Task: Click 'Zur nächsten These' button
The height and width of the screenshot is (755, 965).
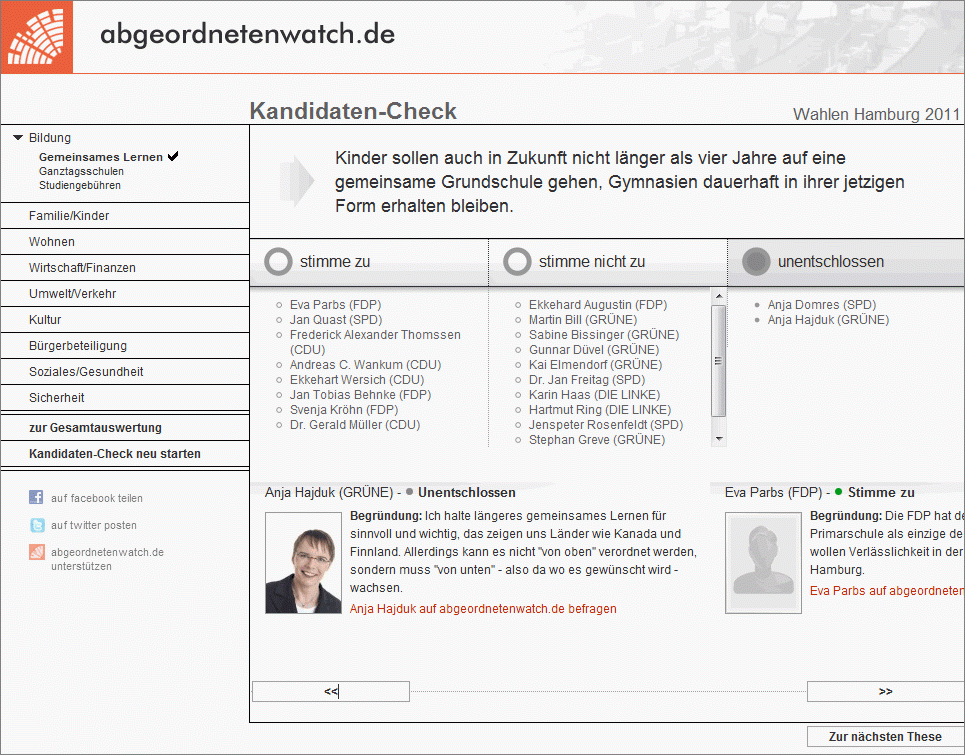Action: point(885,736)
